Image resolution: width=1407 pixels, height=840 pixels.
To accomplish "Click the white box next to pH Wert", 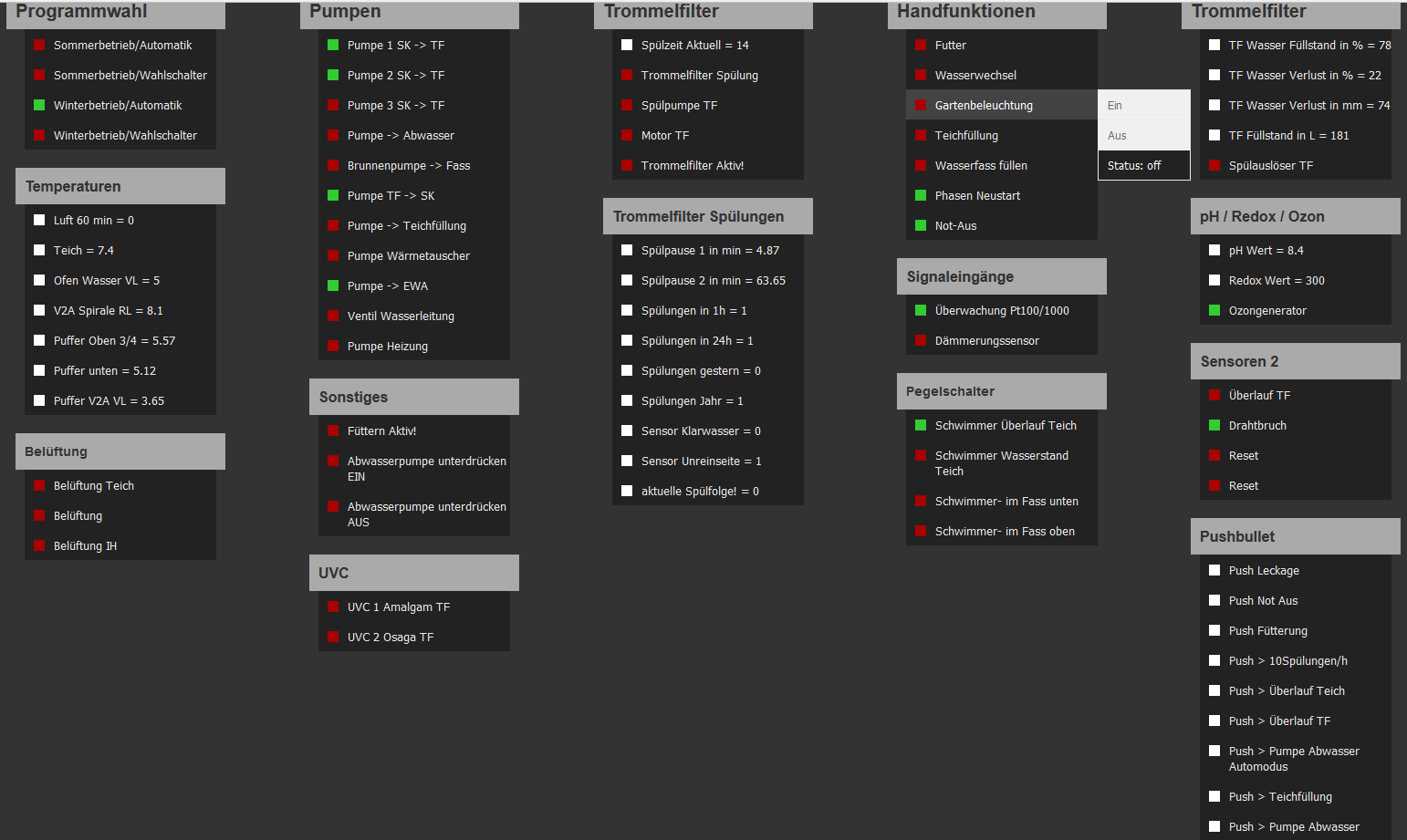I will [x=1214, y=251].
